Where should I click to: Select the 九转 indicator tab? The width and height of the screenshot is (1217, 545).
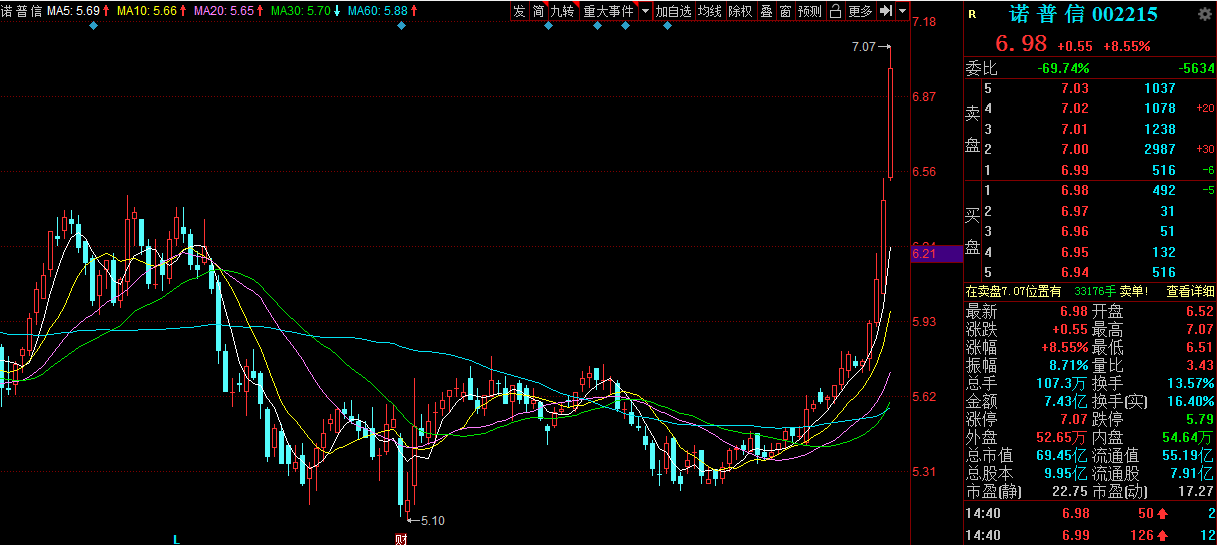[x=562, y=11]
